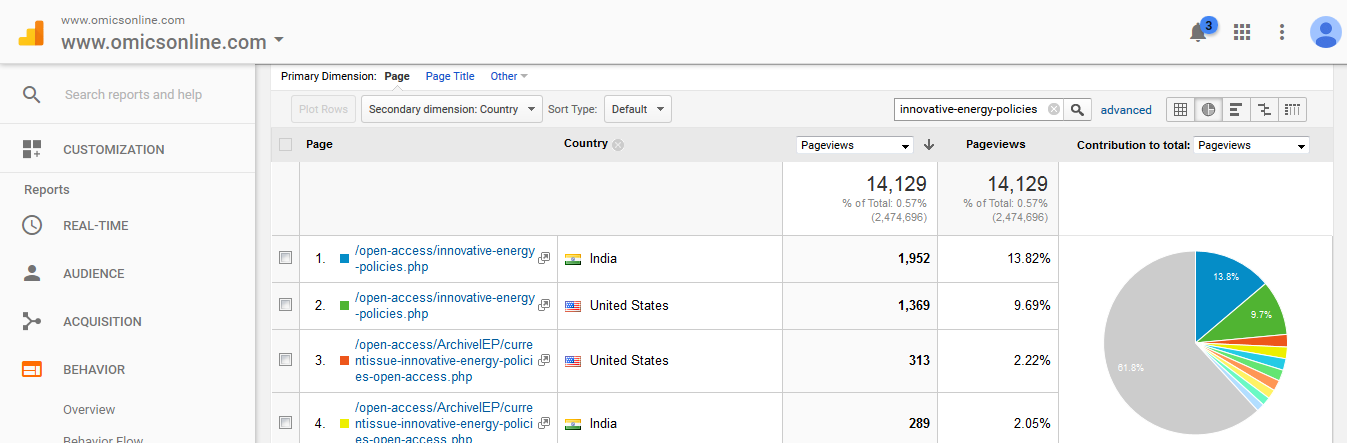Click the Behavior section icon

pyautogui.click(x=32, y=370)
